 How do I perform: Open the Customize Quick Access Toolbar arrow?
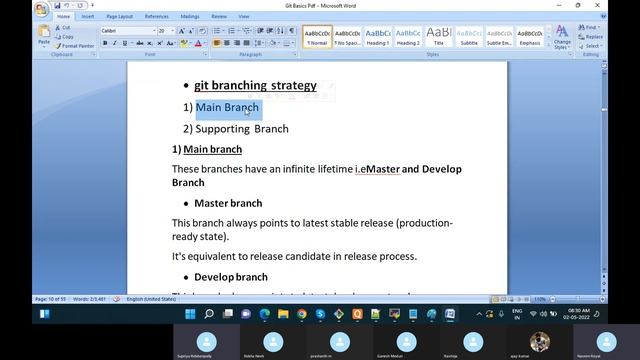coord(92,6)
